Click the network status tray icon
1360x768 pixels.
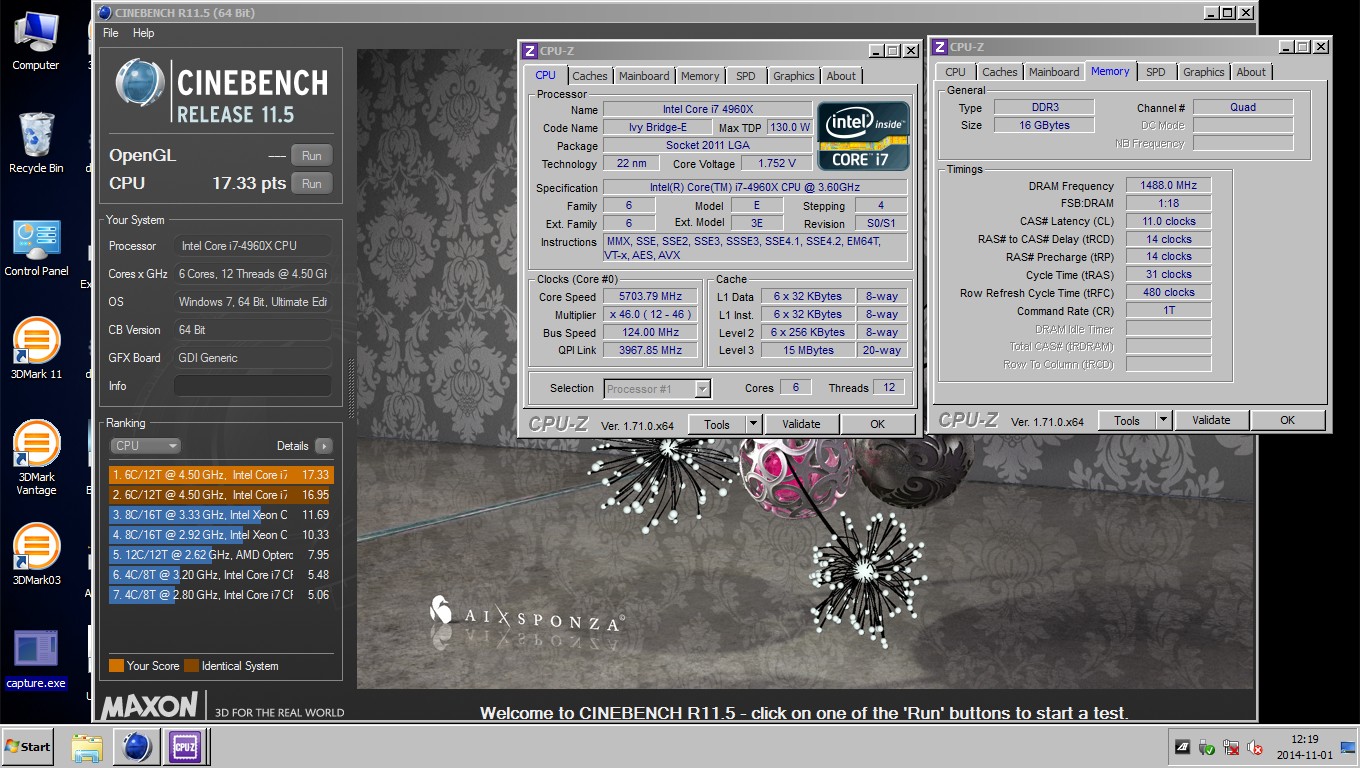[1231, 747]
